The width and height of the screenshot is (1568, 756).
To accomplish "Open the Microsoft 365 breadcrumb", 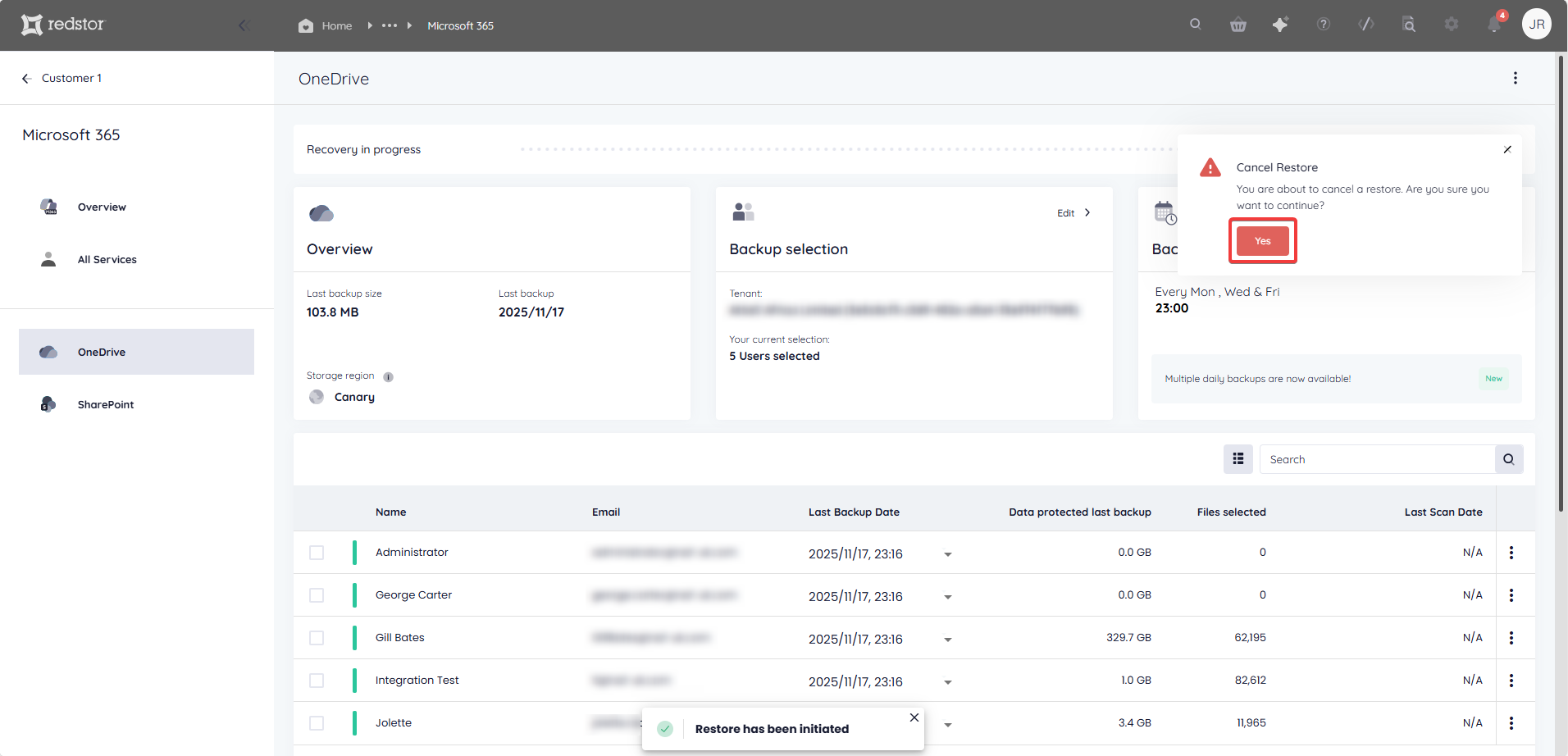I will click(460, 25).
